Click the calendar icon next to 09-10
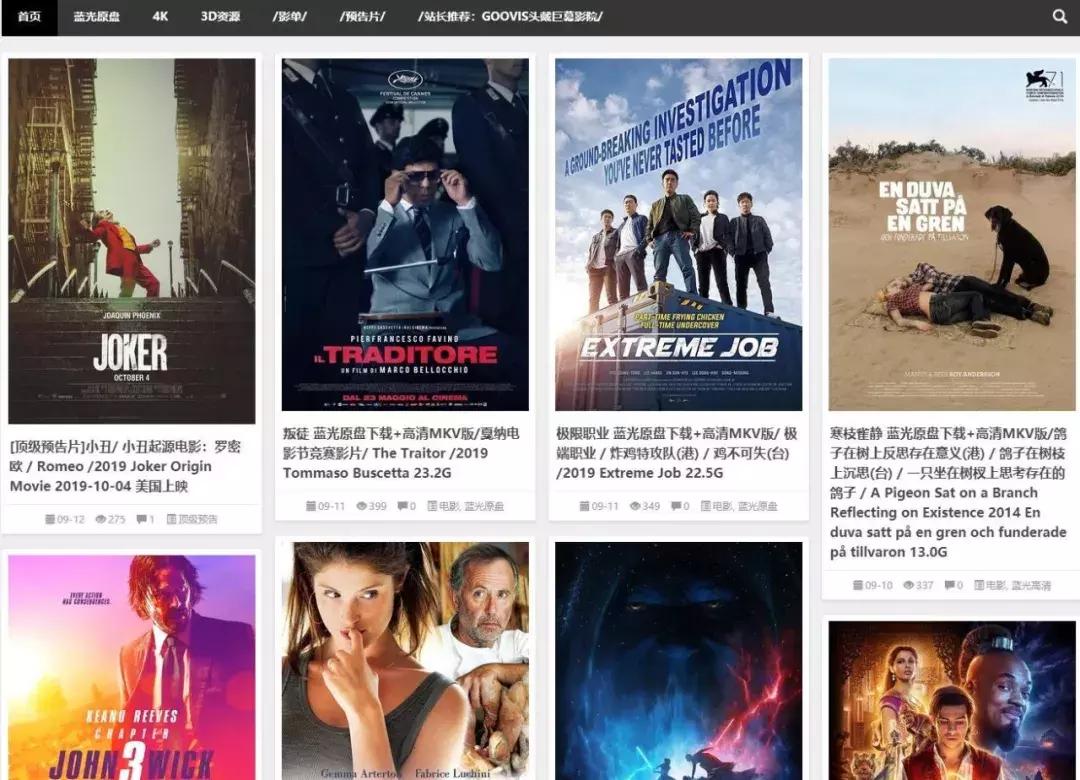This screenshot has height=780, width=1080. point(858,585)
